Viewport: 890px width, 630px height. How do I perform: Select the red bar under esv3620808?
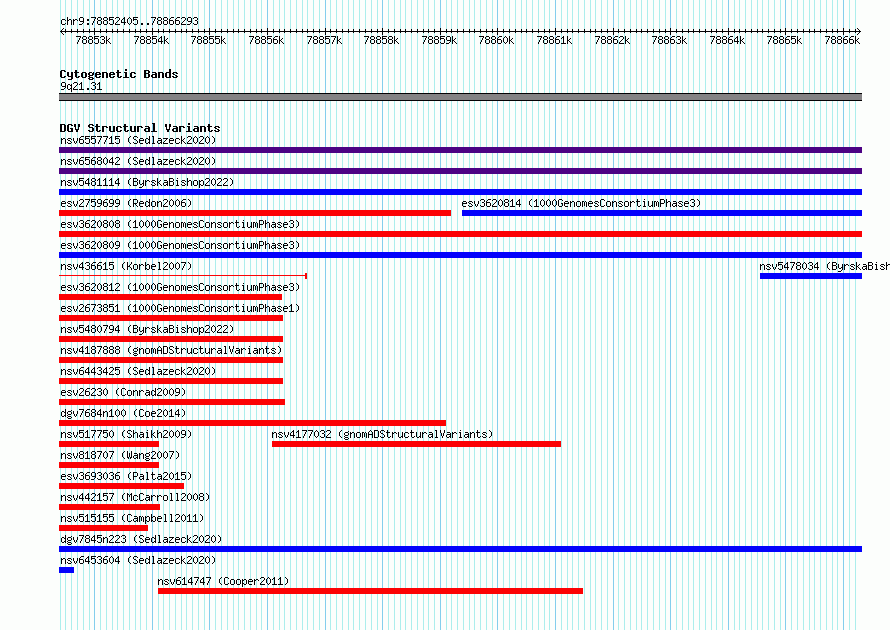point(460,234)
